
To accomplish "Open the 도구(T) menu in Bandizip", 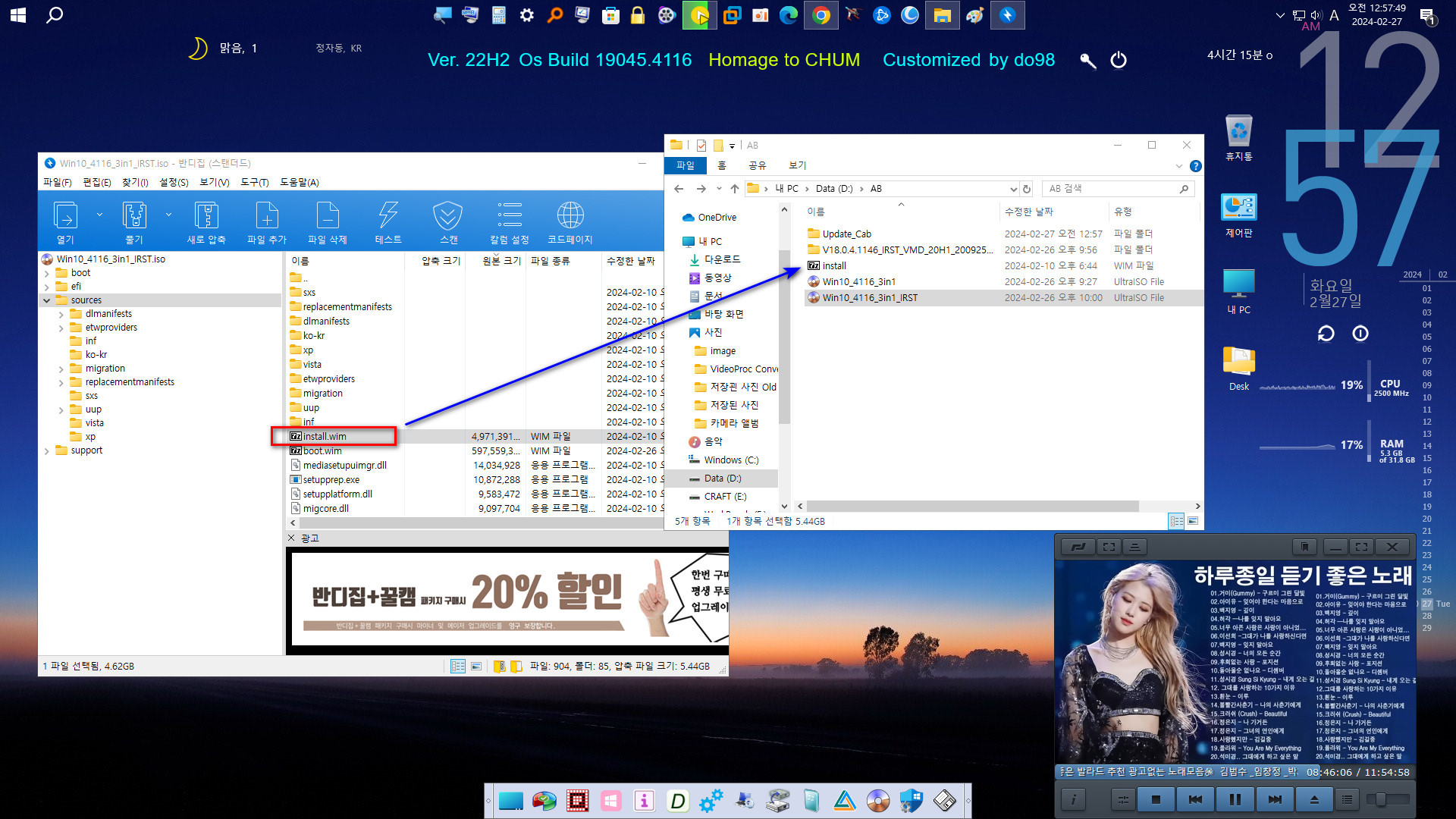I will (x=255, y=182).
